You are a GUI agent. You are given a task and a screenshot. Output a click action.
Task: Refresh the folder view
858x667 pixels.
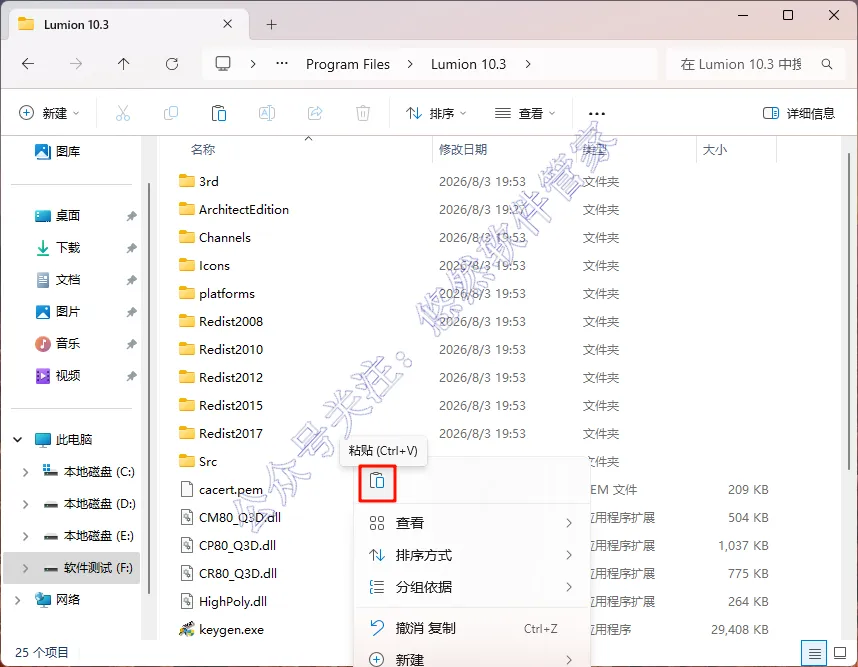point(172,64)
